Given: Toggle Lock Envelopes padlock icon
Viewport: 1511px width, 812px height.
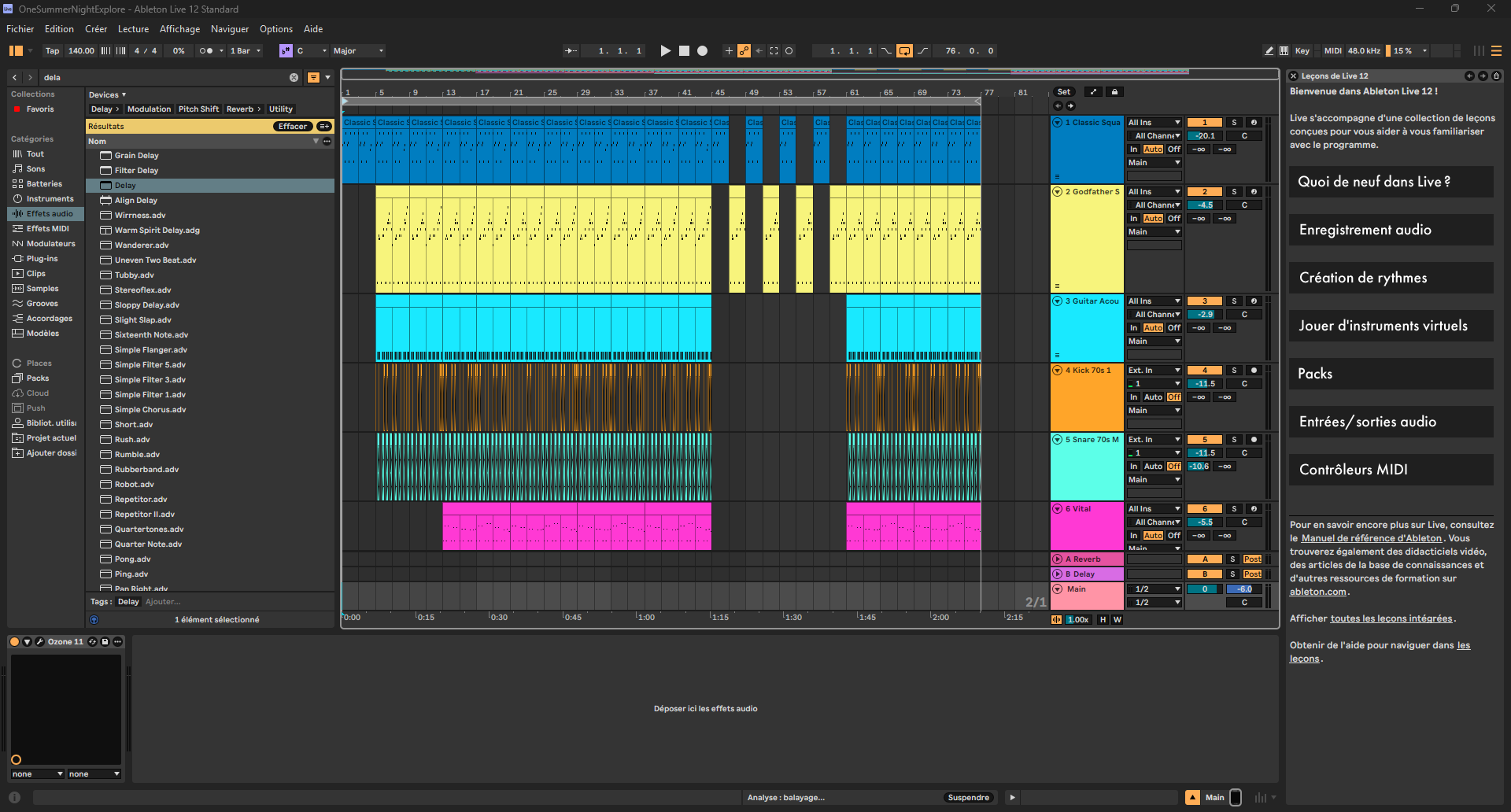Looking at the screenshot, I should [1114, 92].
